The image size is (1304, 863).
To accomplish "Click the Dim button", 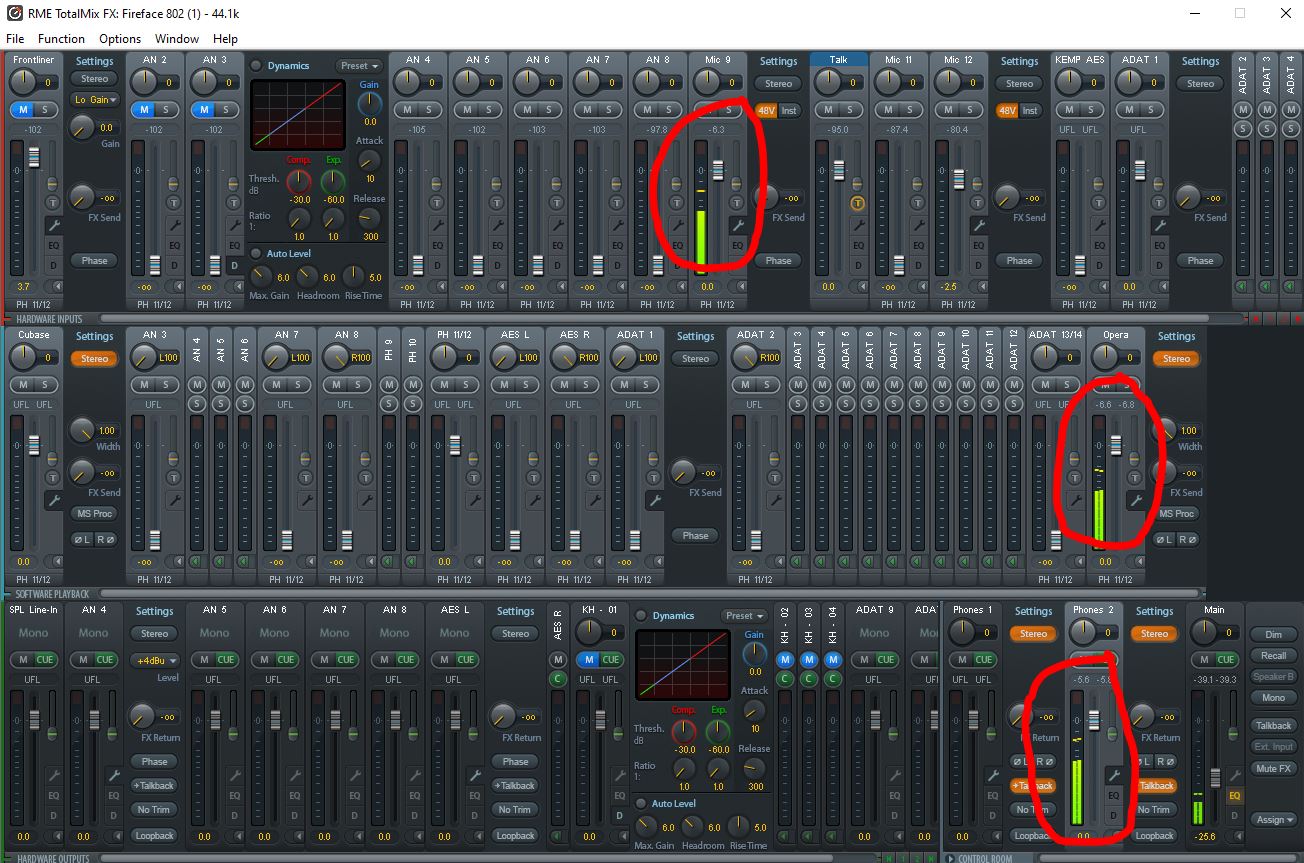I will coord(1273,634).
